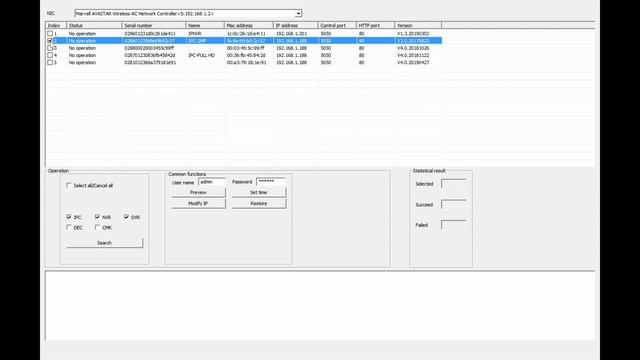The height and width of the screenshot is (360, 640).
Task: Open Preview for the selected device
Action: pyautogui.click(x=198, y=192)
